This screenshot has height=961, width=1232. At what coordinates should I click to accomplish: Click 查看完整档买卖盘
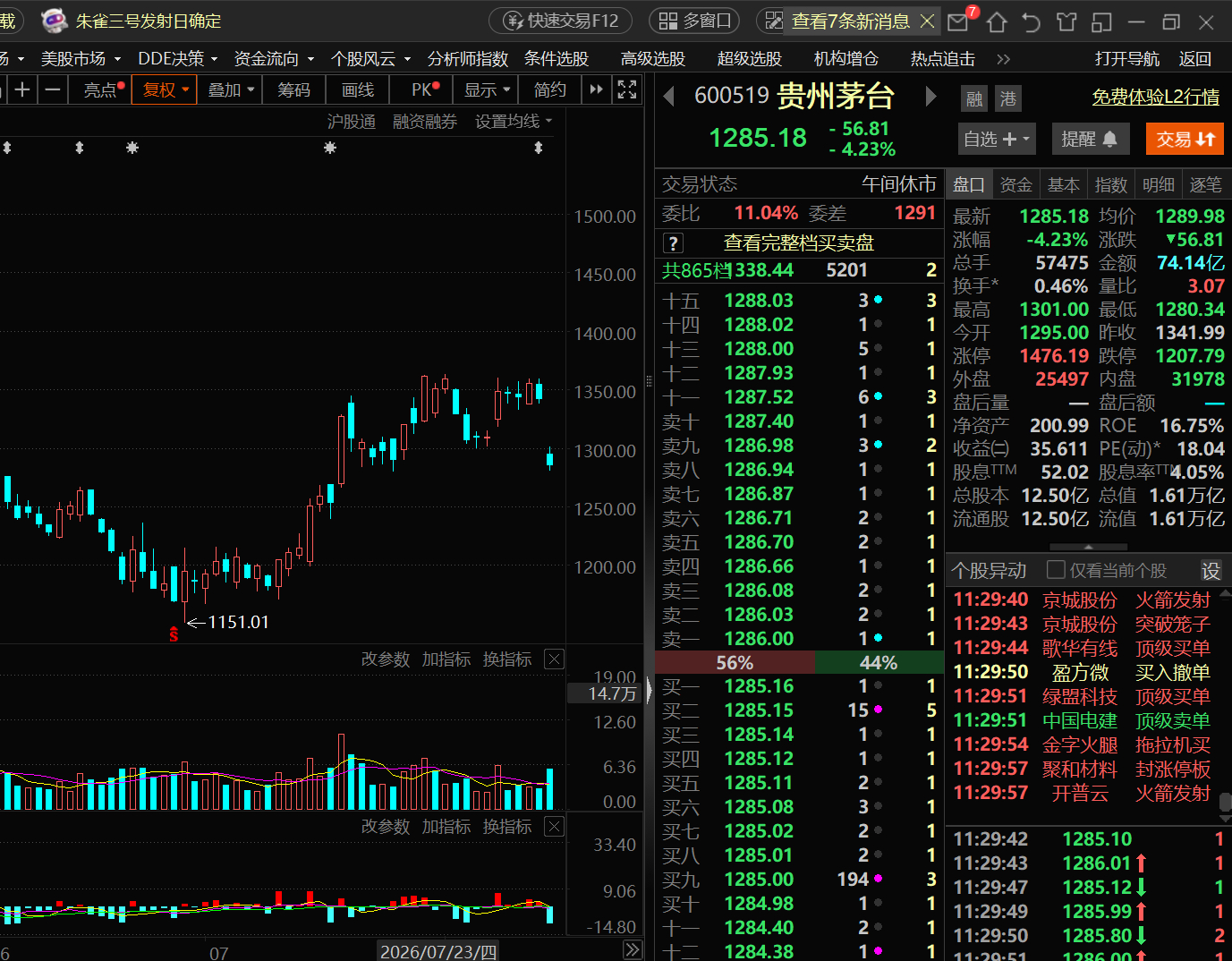click(799, 243)
